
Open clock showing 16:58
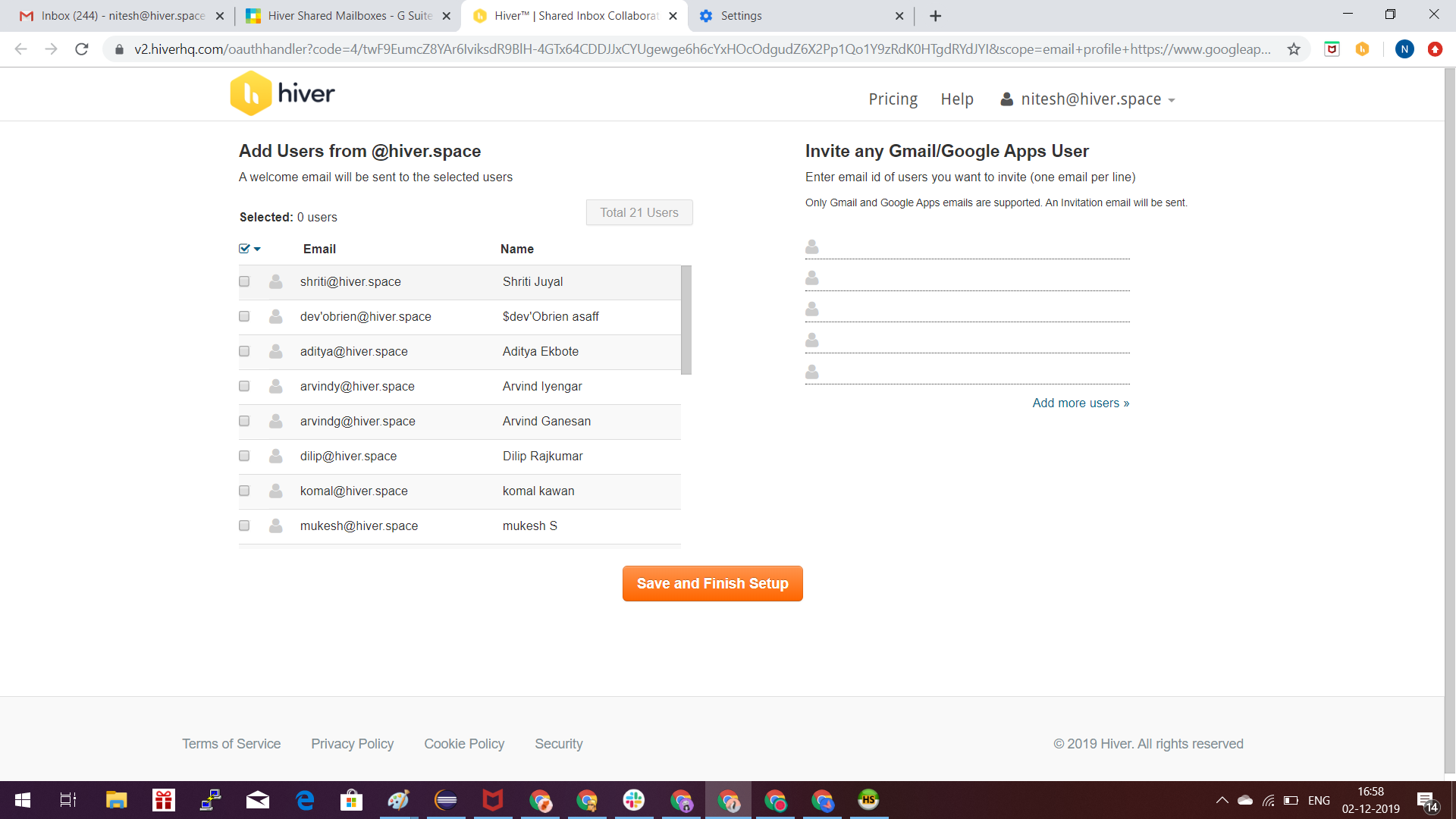(1370, 800)
